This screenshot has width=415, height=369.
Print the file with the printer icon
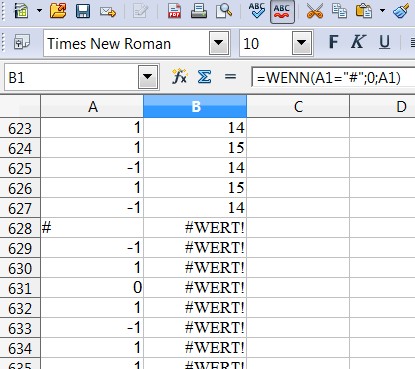[x=199, y=11]
